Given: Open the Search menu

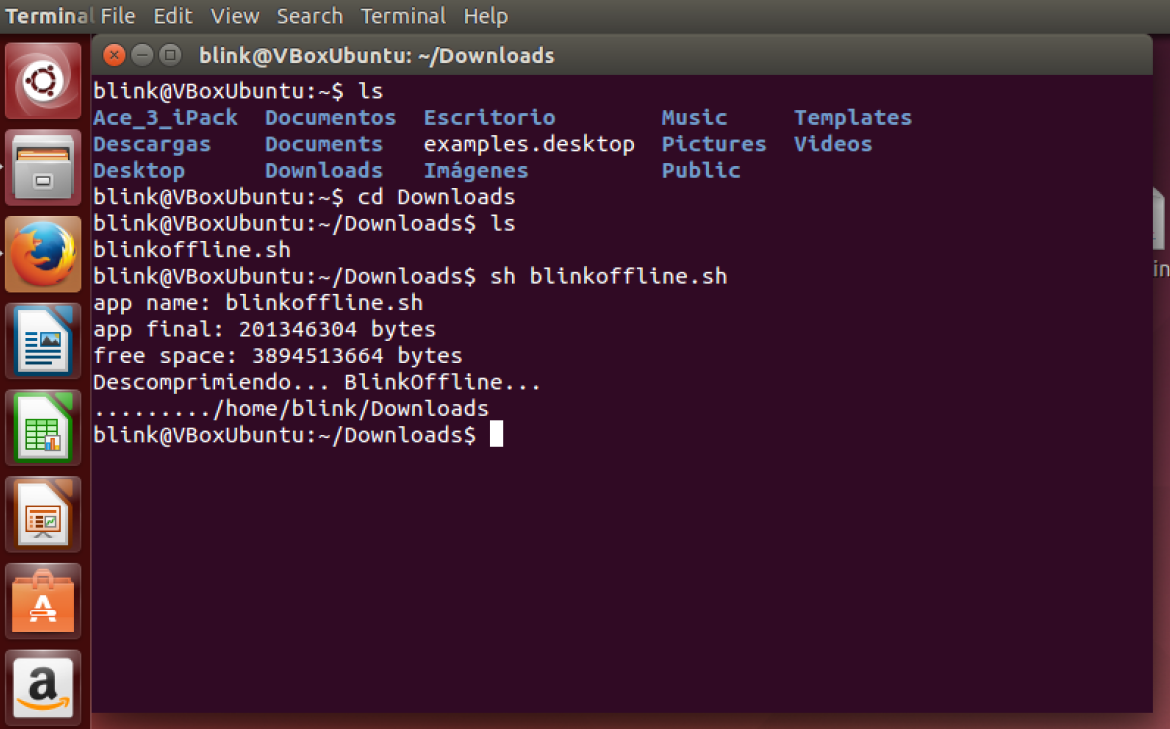Looking at the screenshot, I should click(x=309, y=16).
